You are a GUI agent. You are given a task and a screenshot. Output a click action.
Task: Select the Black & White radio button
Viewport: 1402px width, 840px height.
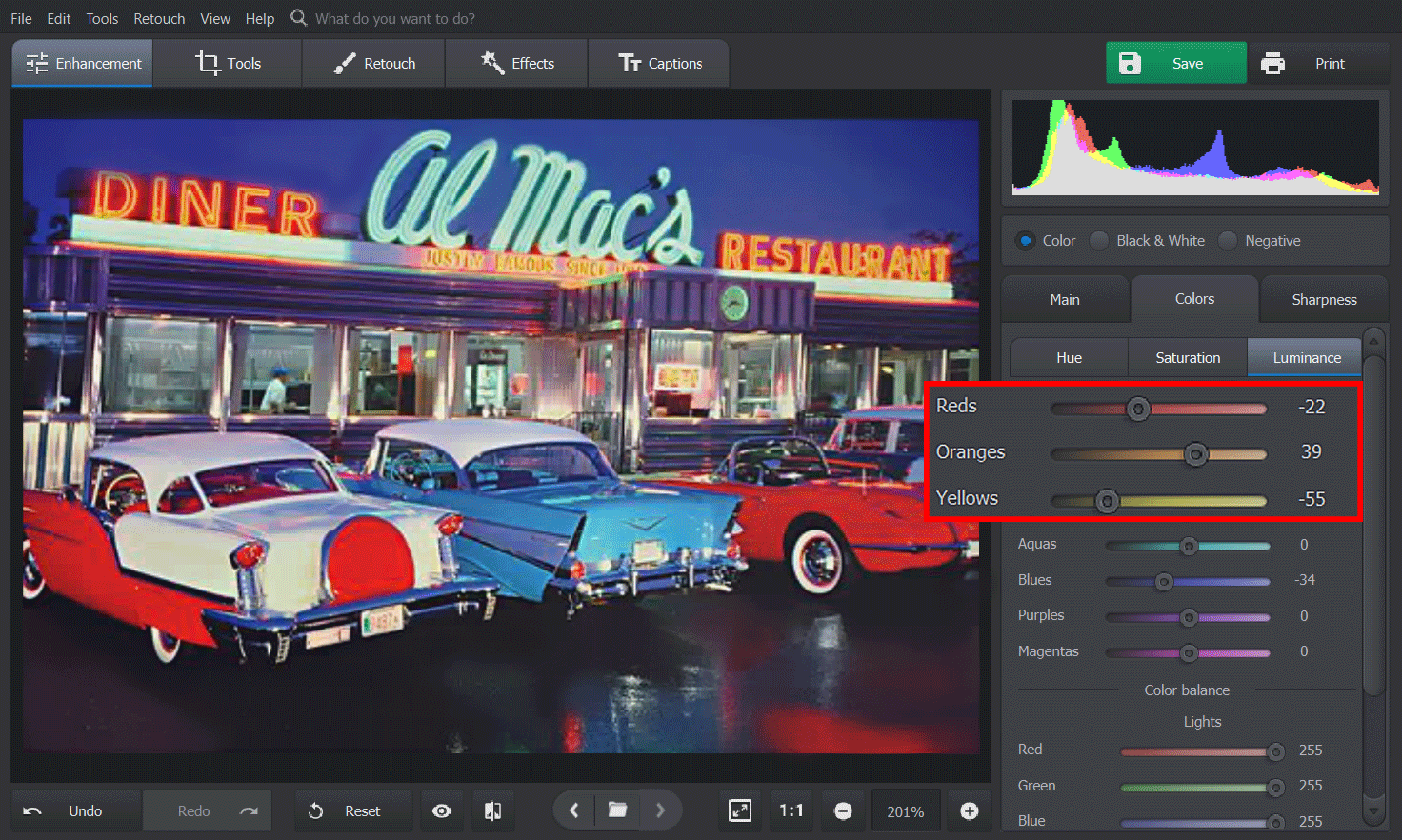tap(1100, 241)
